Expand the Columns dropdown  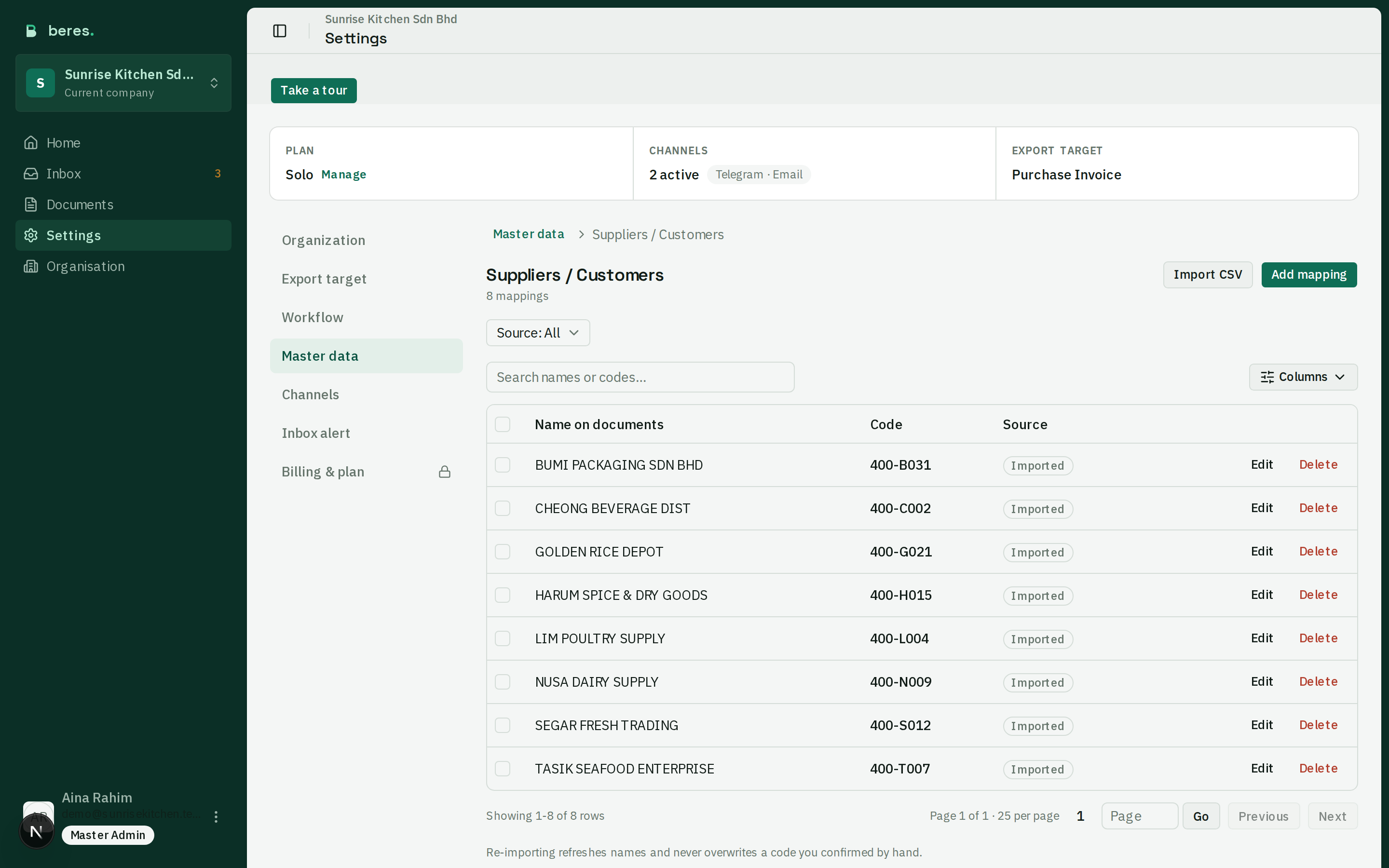point(1303,377)
